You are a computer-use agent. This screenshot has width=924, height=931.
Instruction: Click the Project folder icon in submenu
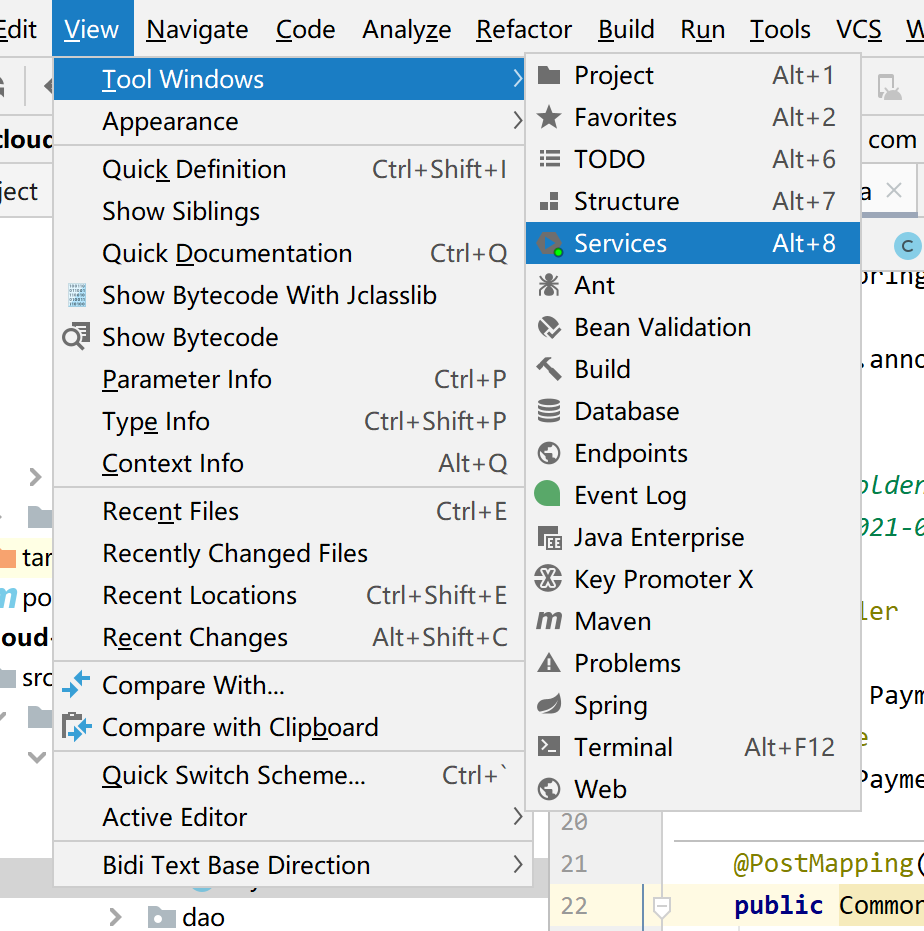[549, 75]
